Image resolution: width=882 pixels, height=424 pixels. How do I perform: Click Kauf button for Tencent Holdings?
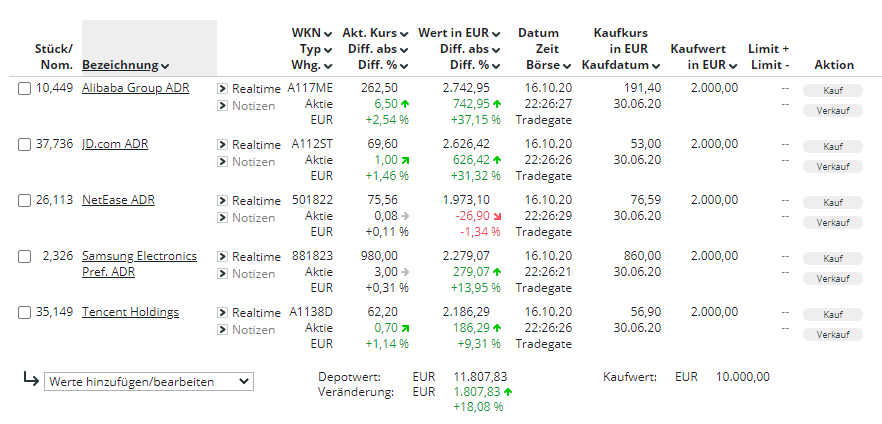point(832,314)
